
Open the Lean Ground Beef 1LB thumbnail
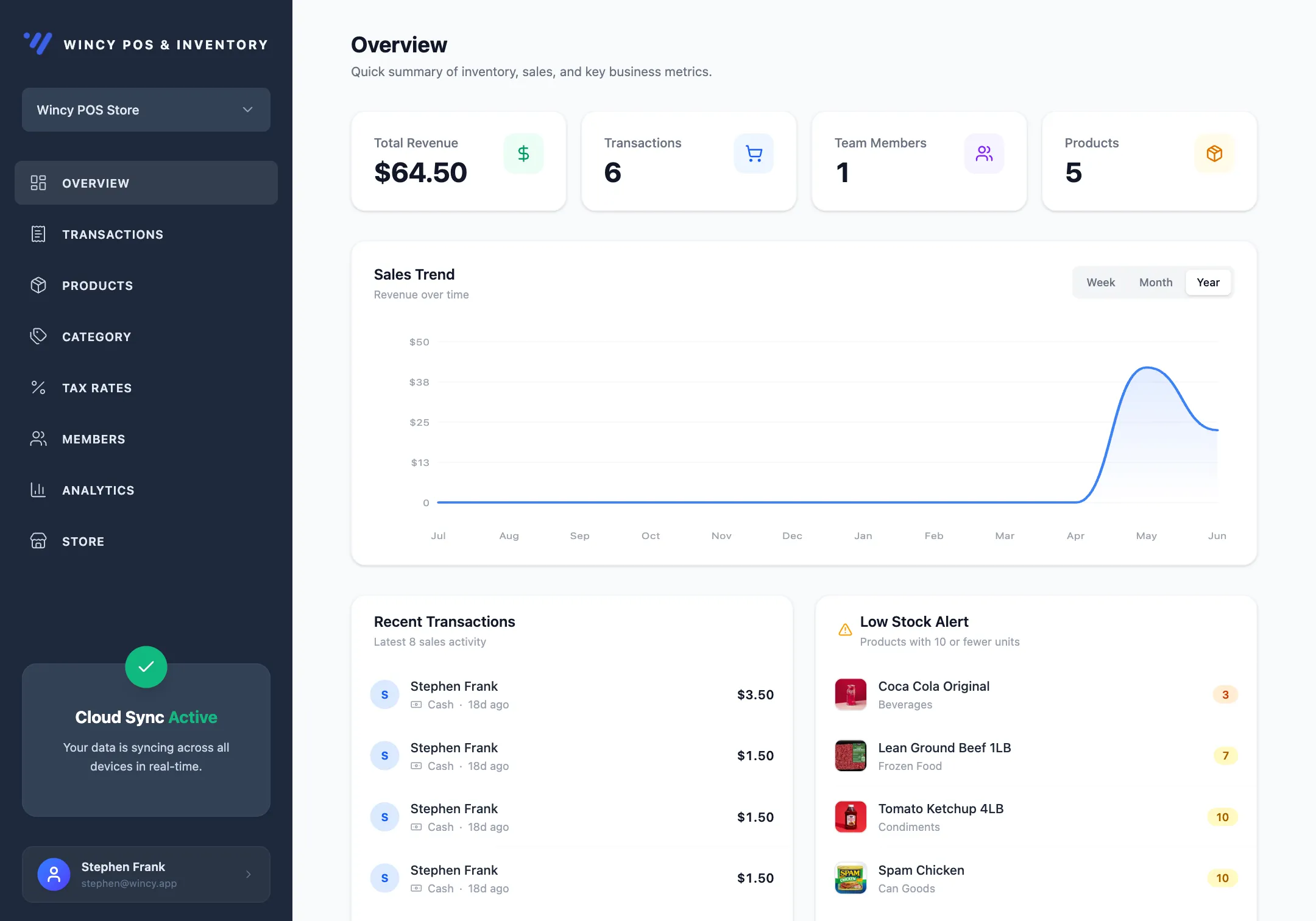point(851,755)
